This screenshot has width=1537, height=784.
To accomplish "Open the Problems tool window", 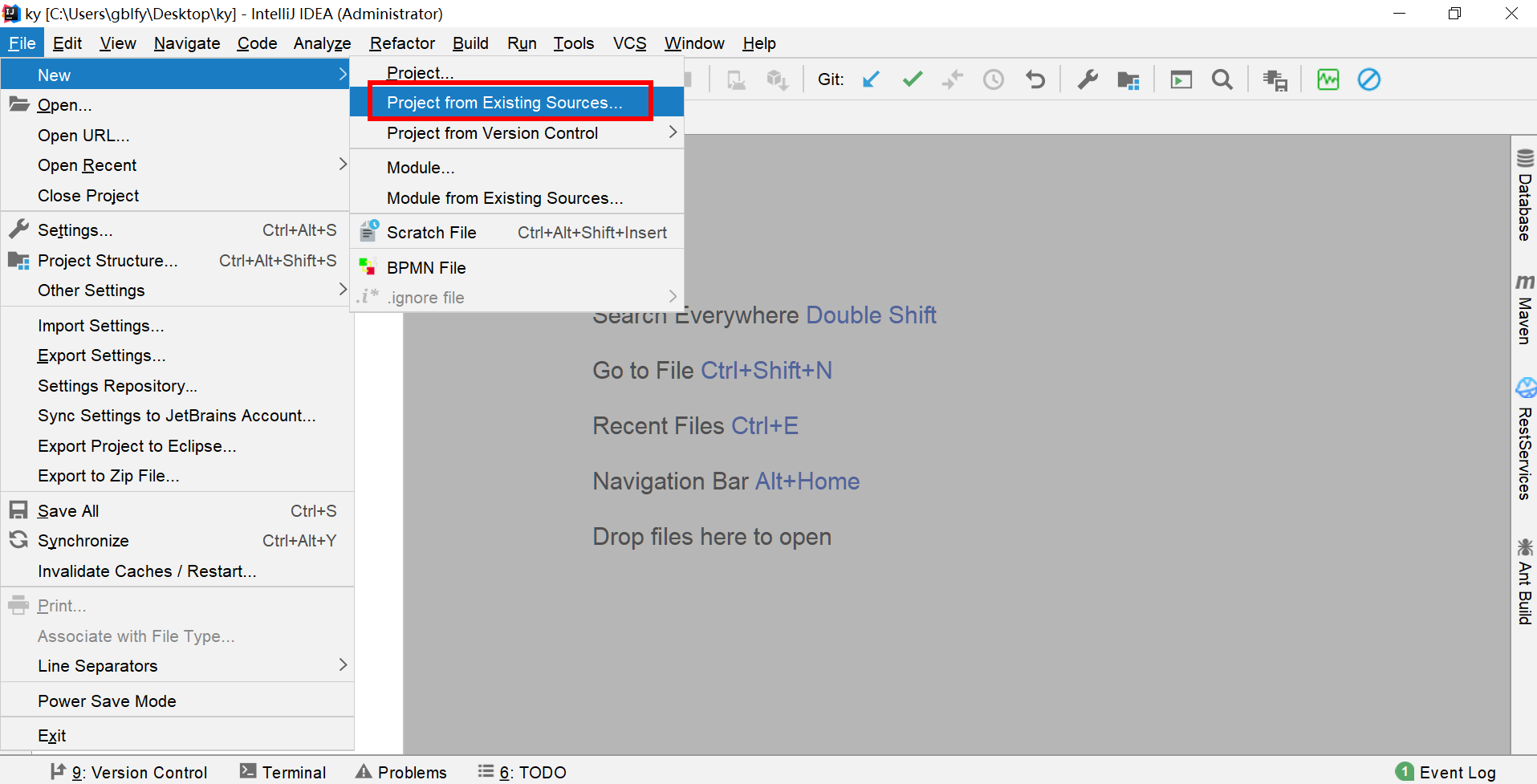I will (x=401, y=772).
